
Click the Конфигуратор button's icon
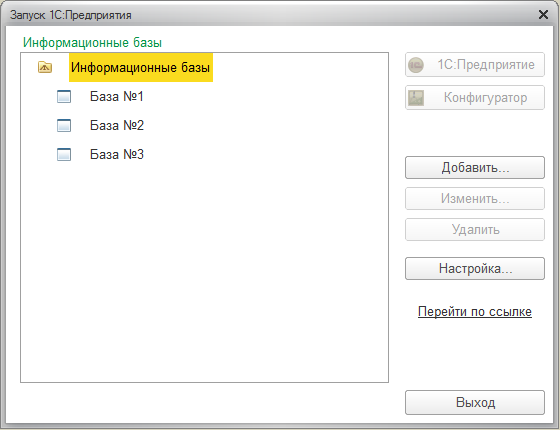(416, 98)
